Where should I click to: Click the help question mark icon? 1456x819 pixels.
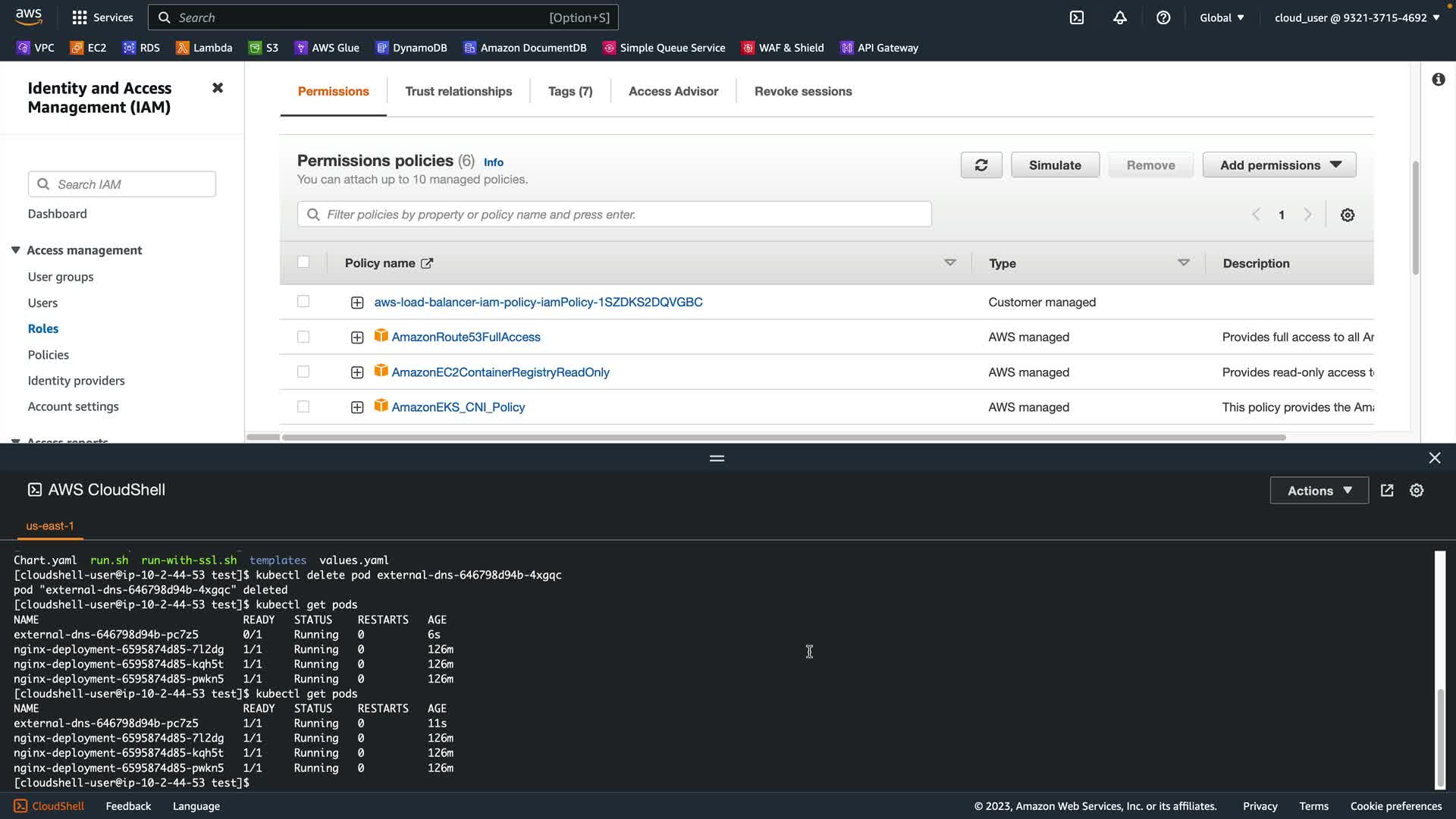1163,17
